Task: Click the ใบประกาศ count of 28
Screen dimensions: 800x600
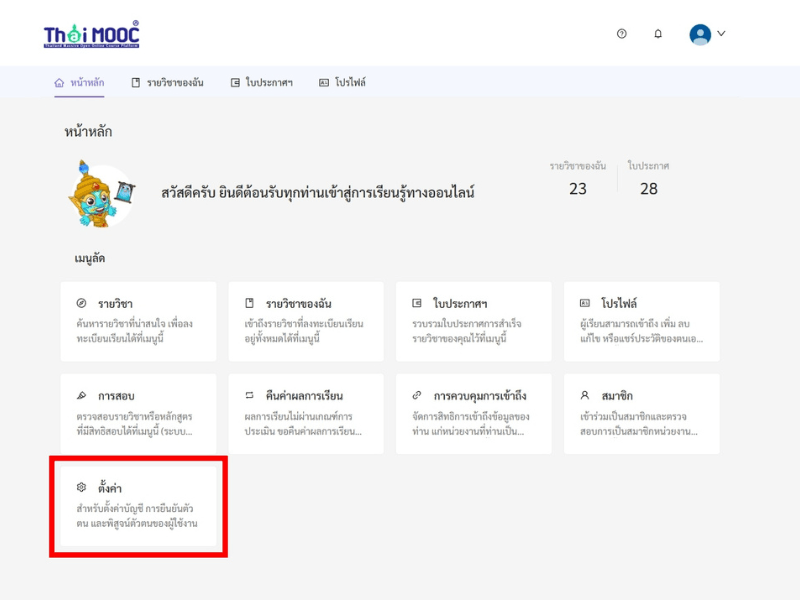Action: [x=648, y=189]
